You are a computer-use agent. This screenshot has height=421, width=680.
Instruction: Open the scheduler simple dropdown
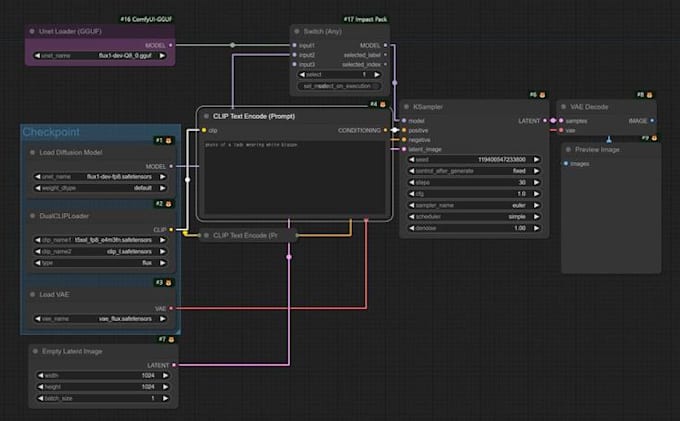(x=471, y=215)
